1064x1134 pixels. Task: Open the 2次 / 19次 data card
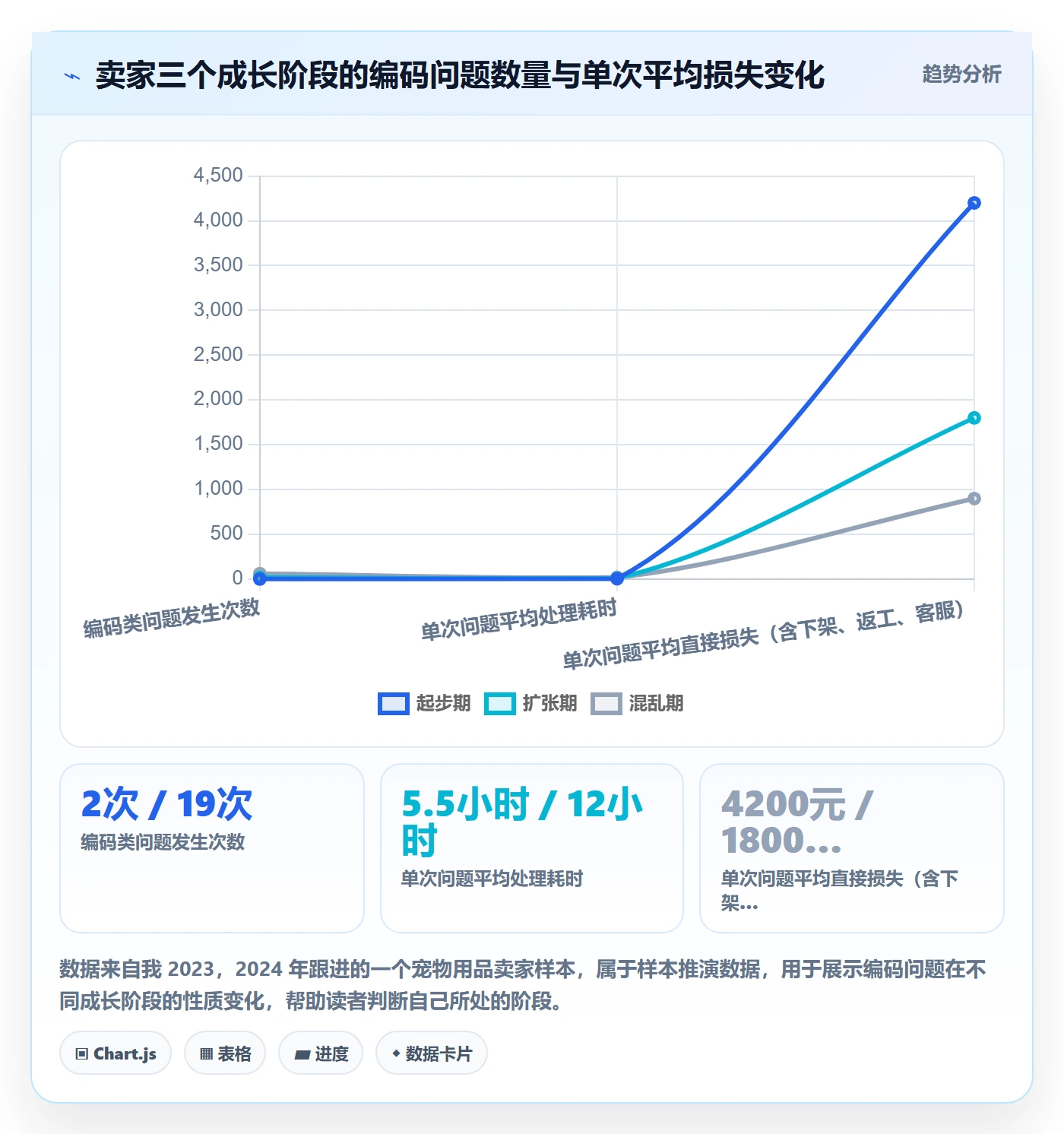(x=212, y=848)
